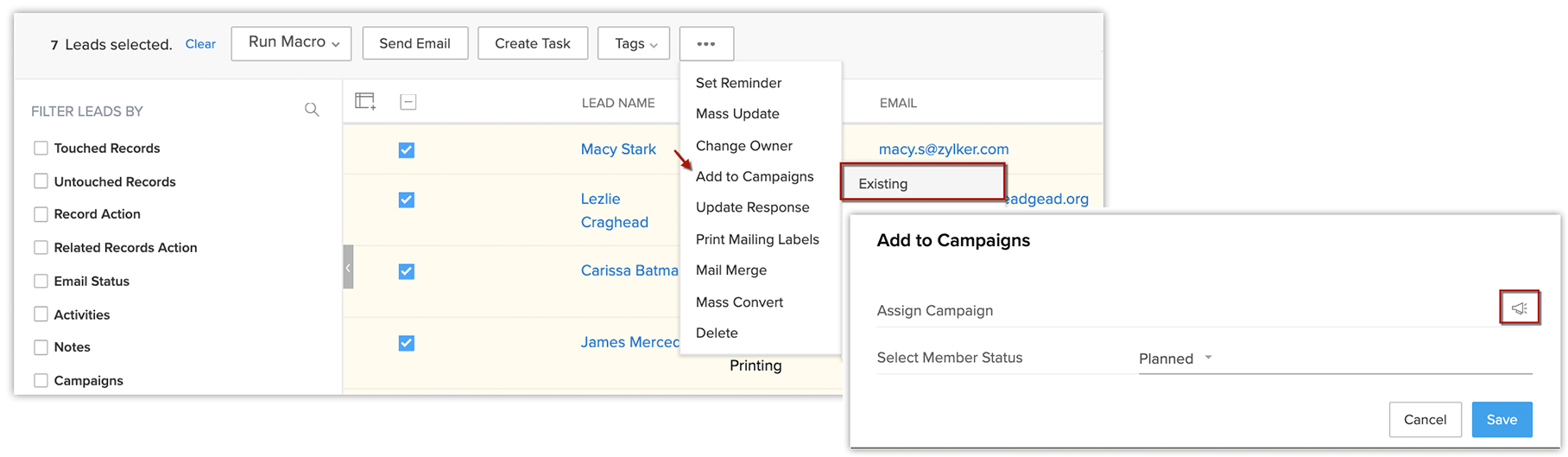Screen dimensions: 1568x457
Task: Cancel the Add to Campaigns dialog
Action: pyautogui.click(x=1424, y=420)
